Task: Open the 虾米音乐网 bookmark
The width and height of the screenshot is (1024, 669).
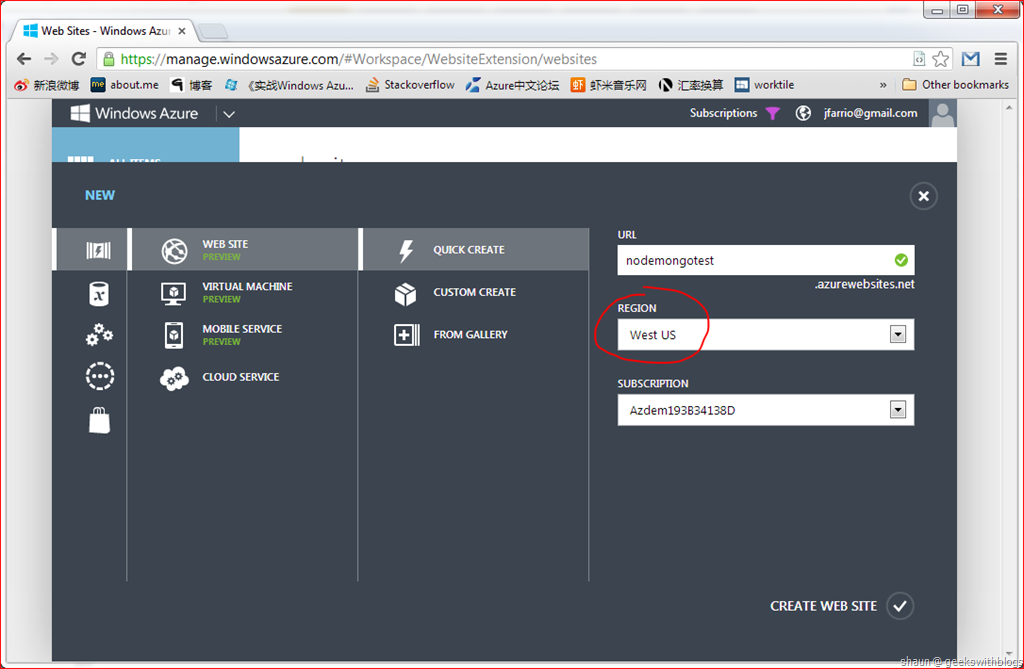Action: [609, 85]
